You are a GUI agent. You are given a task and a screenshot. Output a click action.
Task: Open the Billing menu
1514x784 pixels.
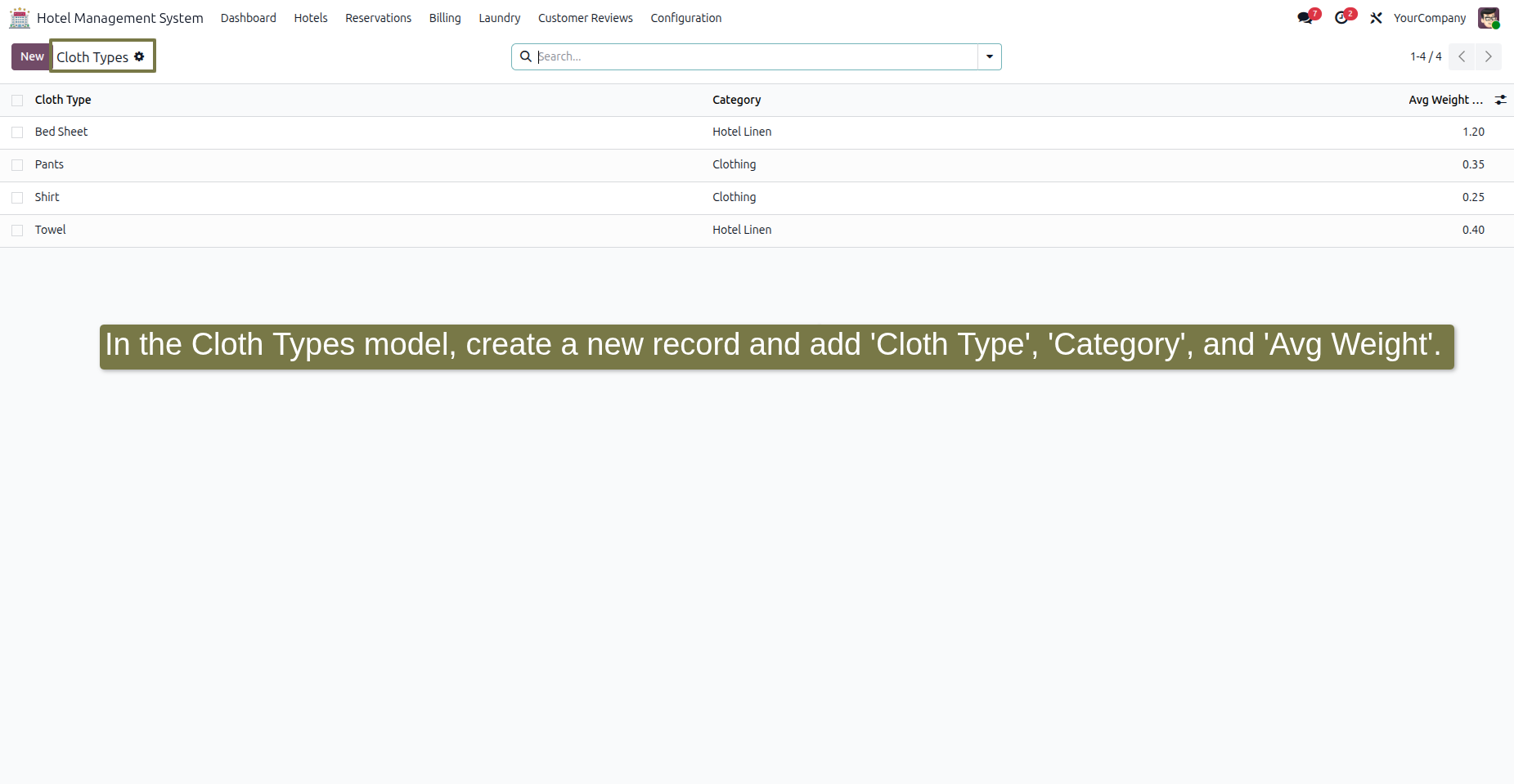[x=445, y=18]
